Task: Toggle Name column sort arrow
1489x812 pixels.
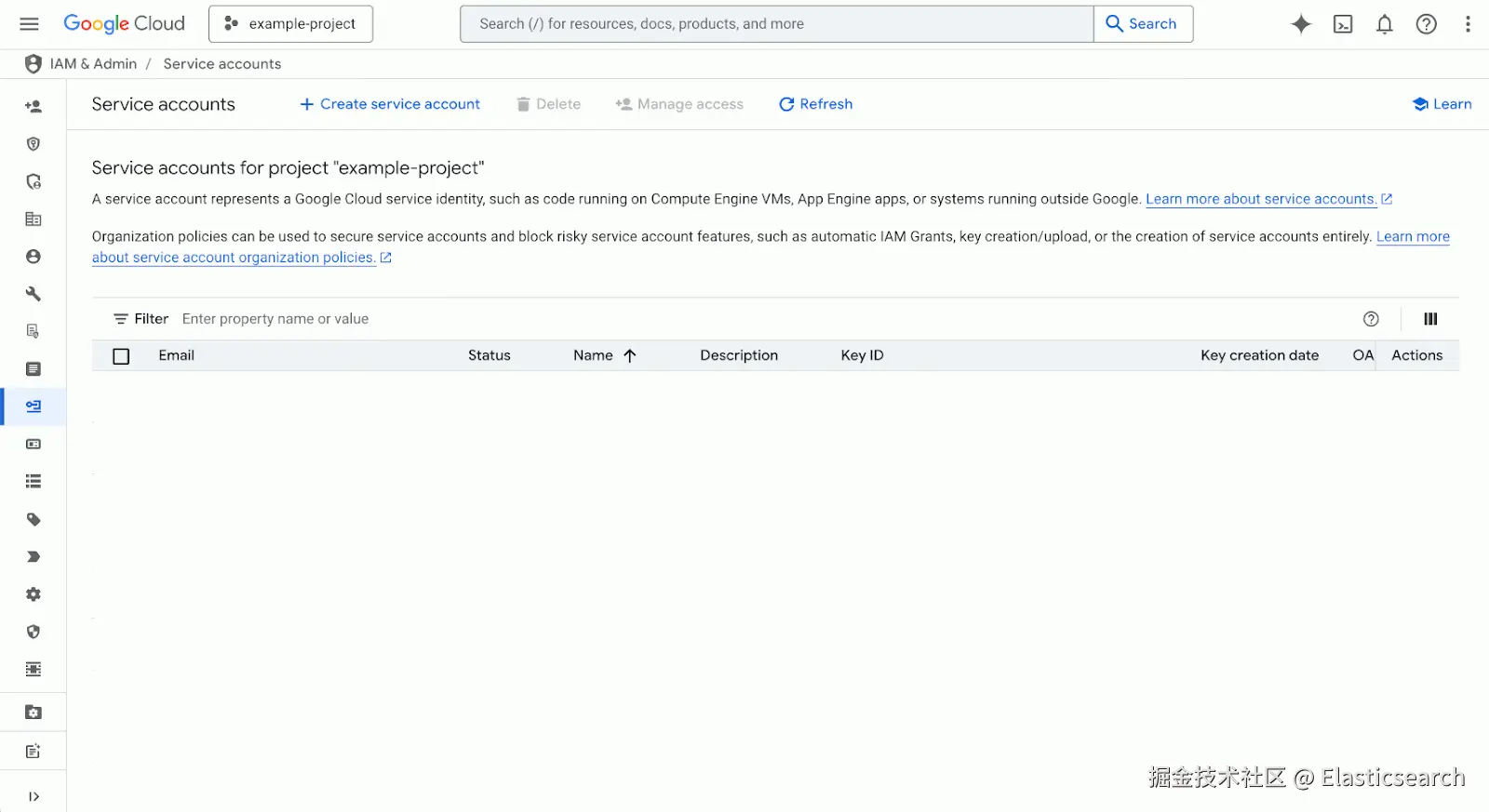Action: [630, 355]
